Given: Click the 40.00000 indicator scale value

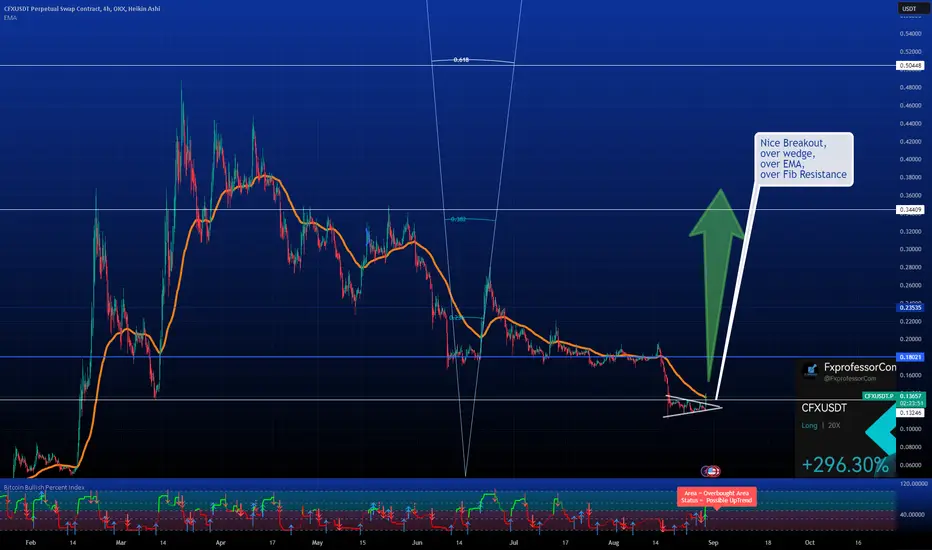Looking at the screenshot, I should click(x=914, y=514).
